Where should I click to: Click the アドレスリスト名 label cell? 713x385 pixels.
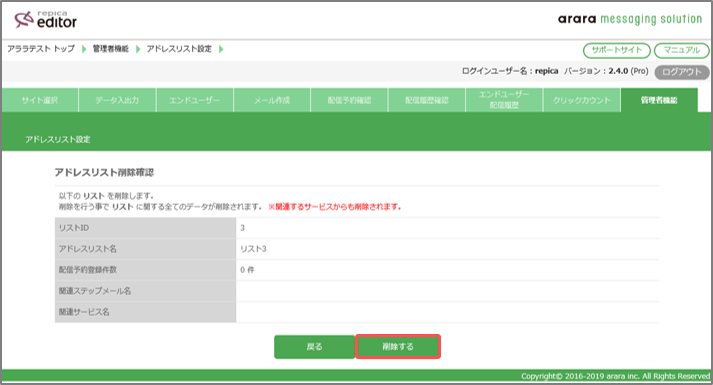(x=146, y=249)
